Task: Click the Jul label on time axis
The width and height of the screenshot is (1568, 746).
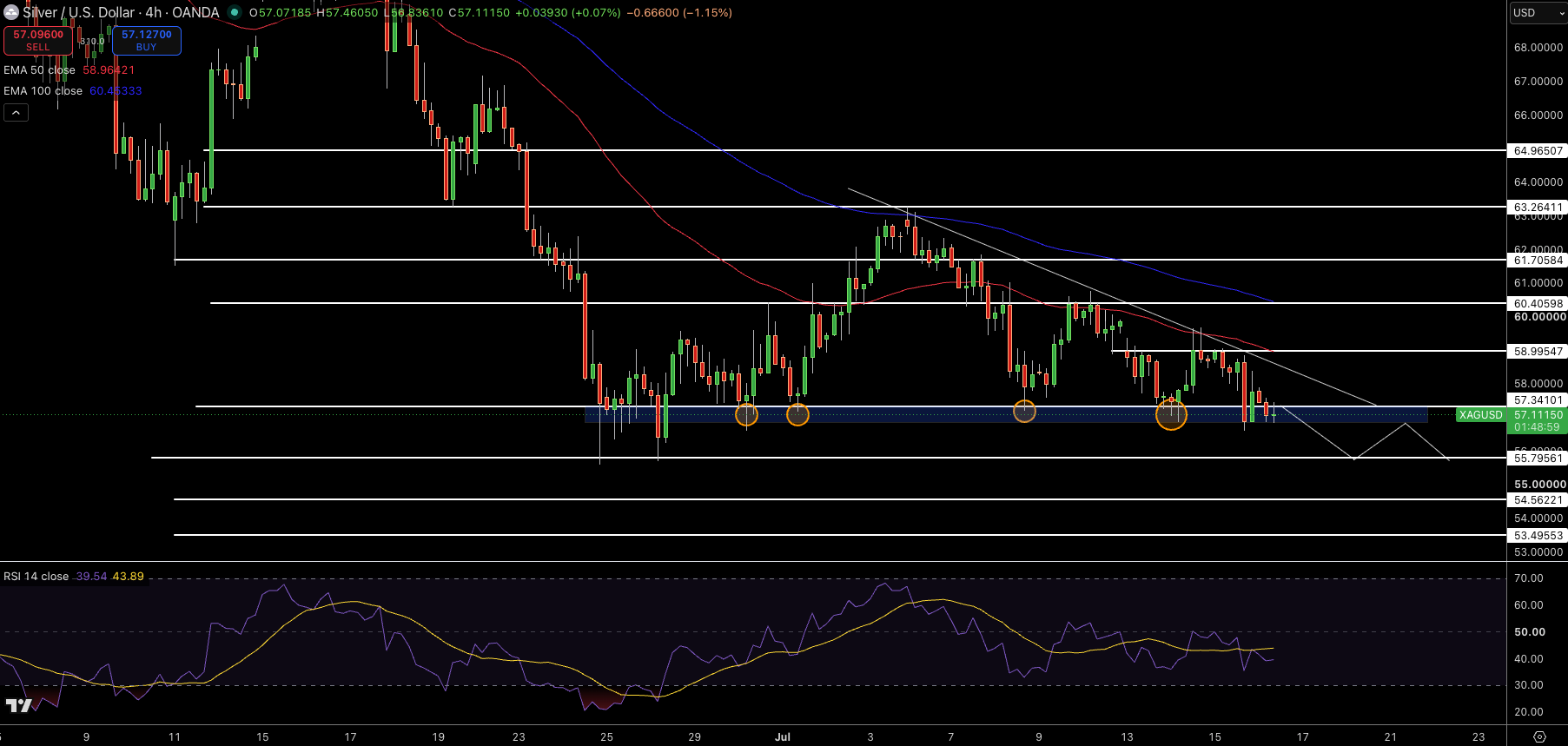Action: 783,737
